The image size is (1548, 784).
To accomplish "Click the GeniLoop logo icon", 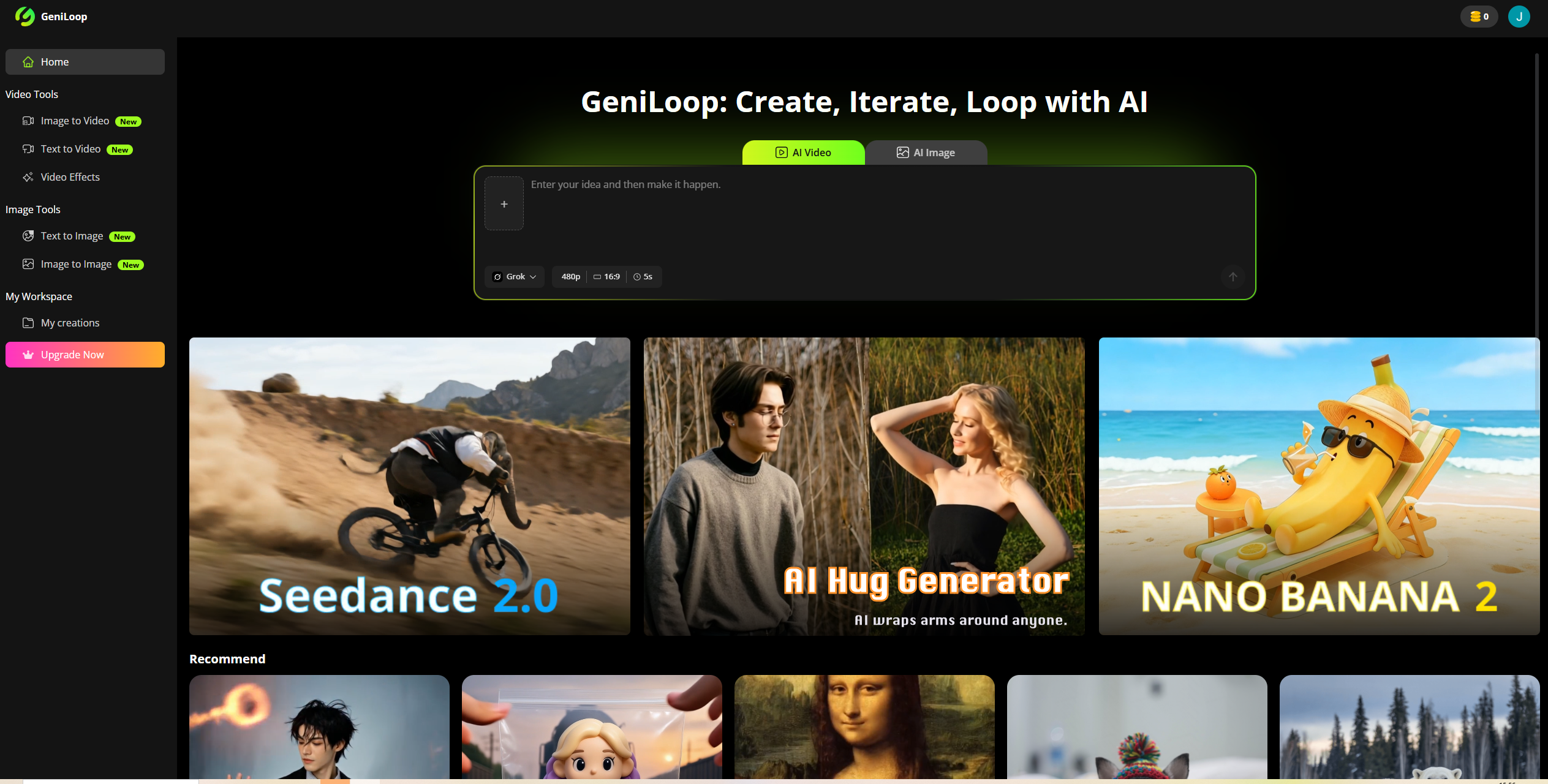I will (25, 17).
